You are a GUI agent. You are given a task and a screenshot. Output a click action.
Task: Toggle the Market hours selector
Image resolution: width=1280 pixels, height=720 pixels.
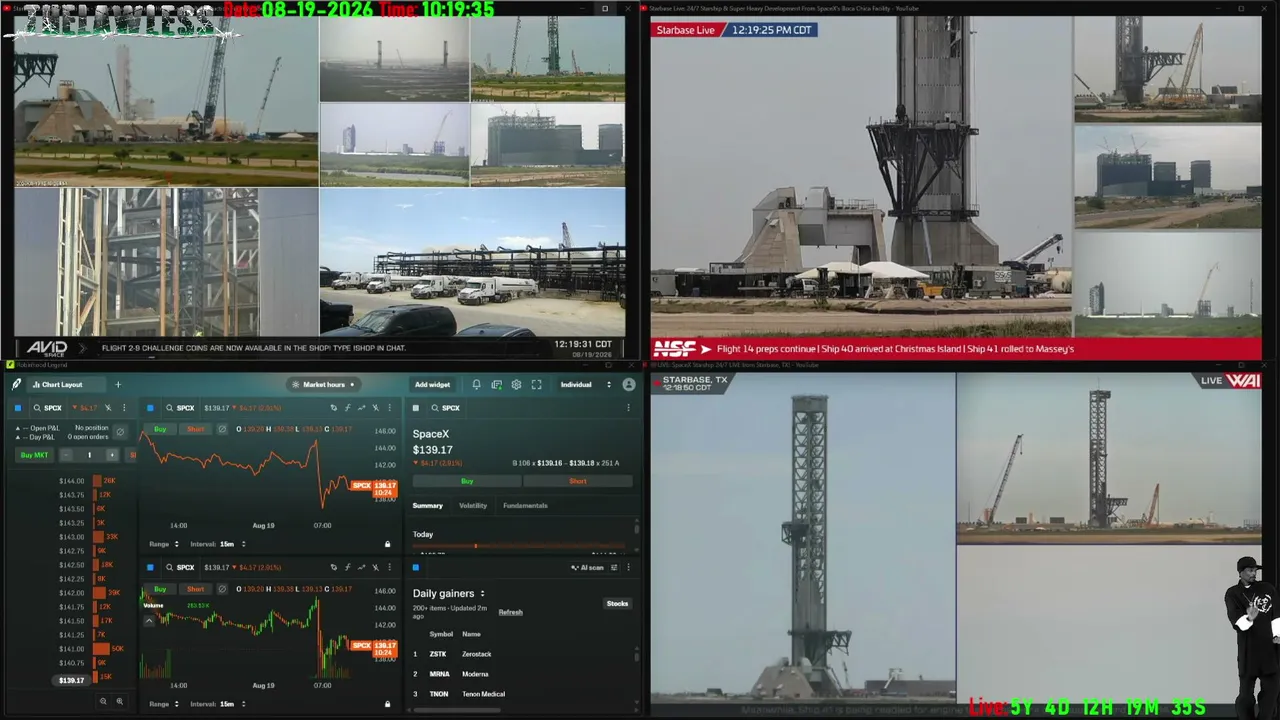pyautogui.click(x=323, y=384)
